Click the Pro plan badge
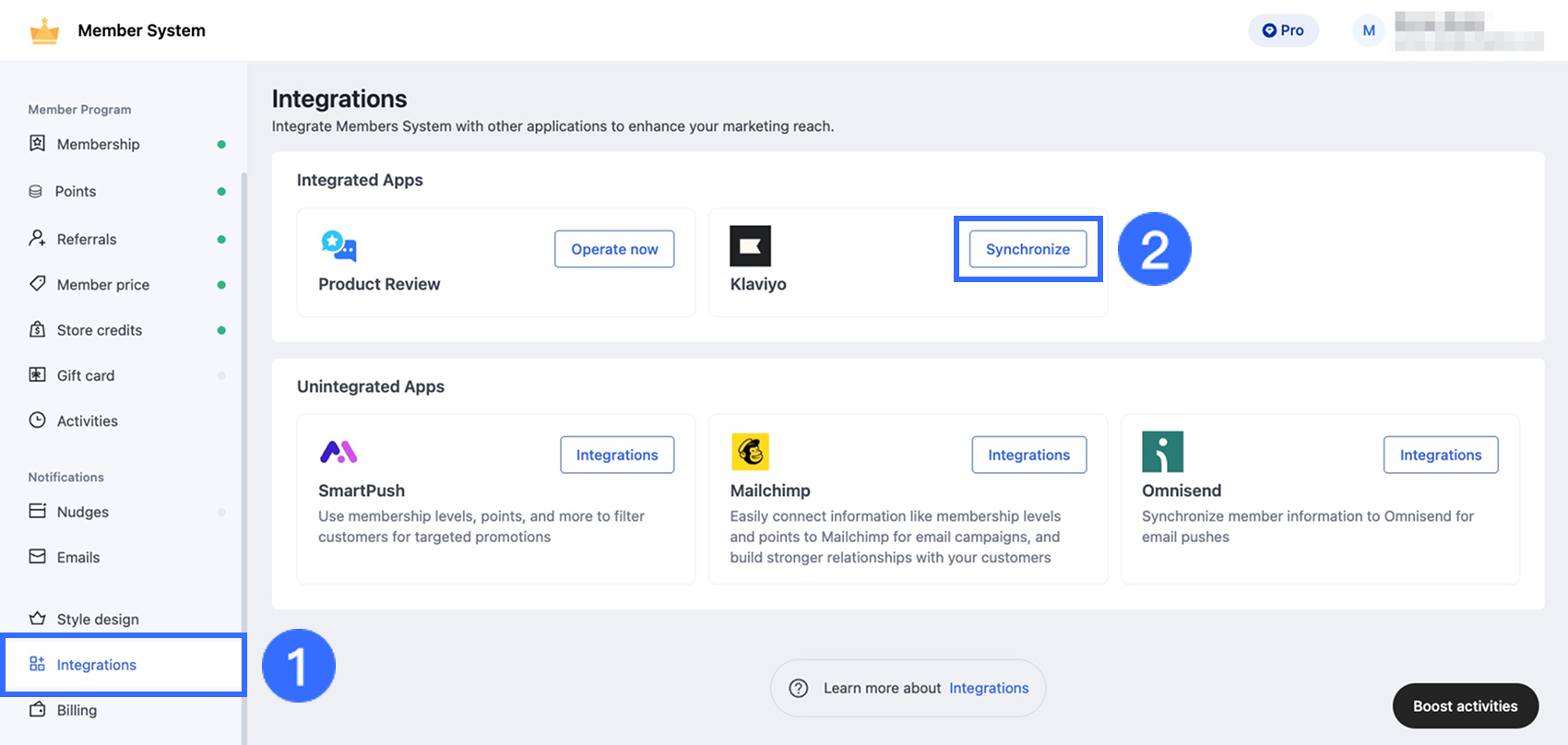1568x745 pixels. (1283, 30)
